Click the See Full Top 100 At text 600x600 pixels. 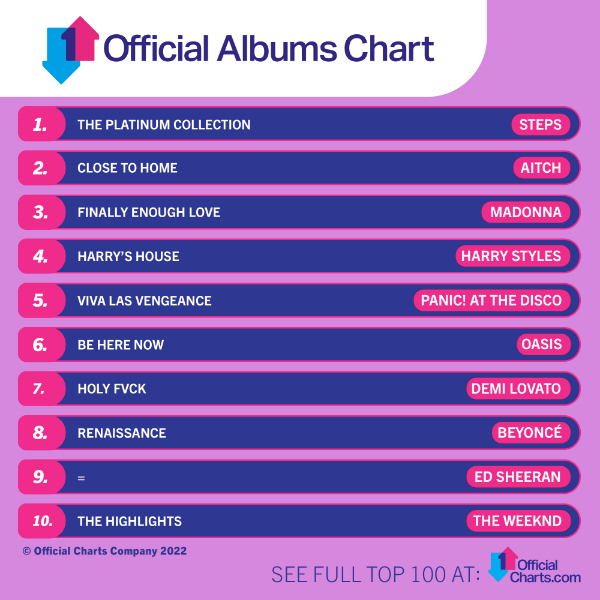[375, 574]
